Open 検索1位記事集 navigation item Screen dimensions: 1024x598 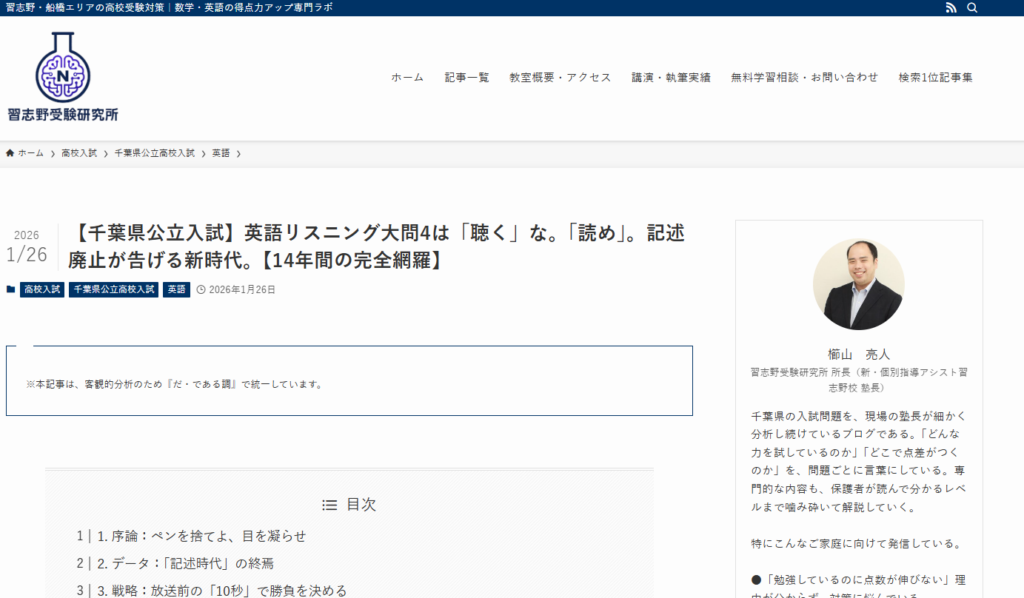[935, 77]
